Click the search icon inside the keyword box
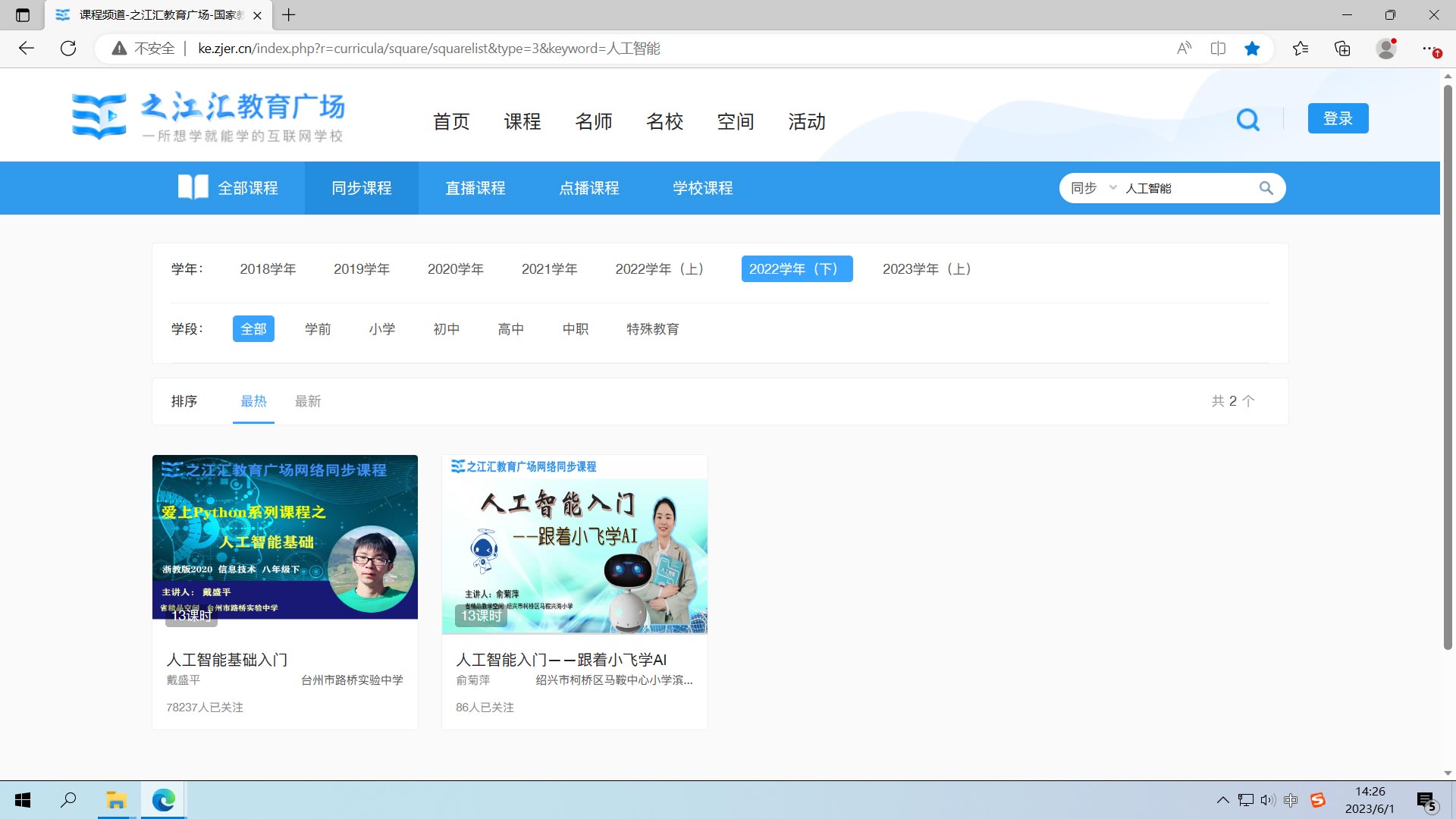The height and width of the screenshot is (819, 1456). pyautogui.click(x=1266, y=188)
